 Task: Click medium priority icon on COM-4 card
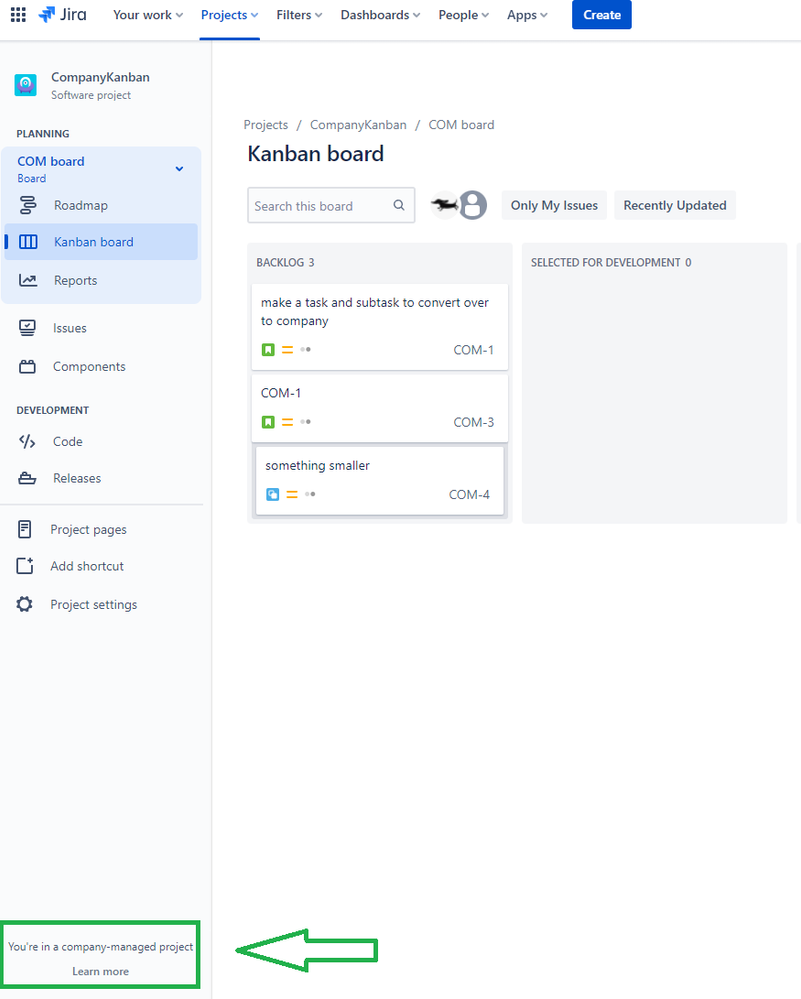tap(292, 494)
